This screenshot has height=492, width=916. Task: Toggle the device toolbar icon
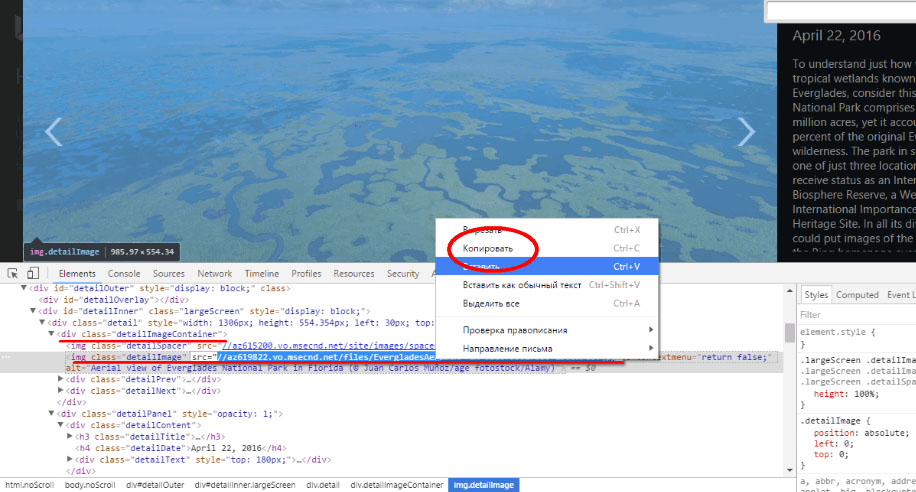(x=33, y=273)
